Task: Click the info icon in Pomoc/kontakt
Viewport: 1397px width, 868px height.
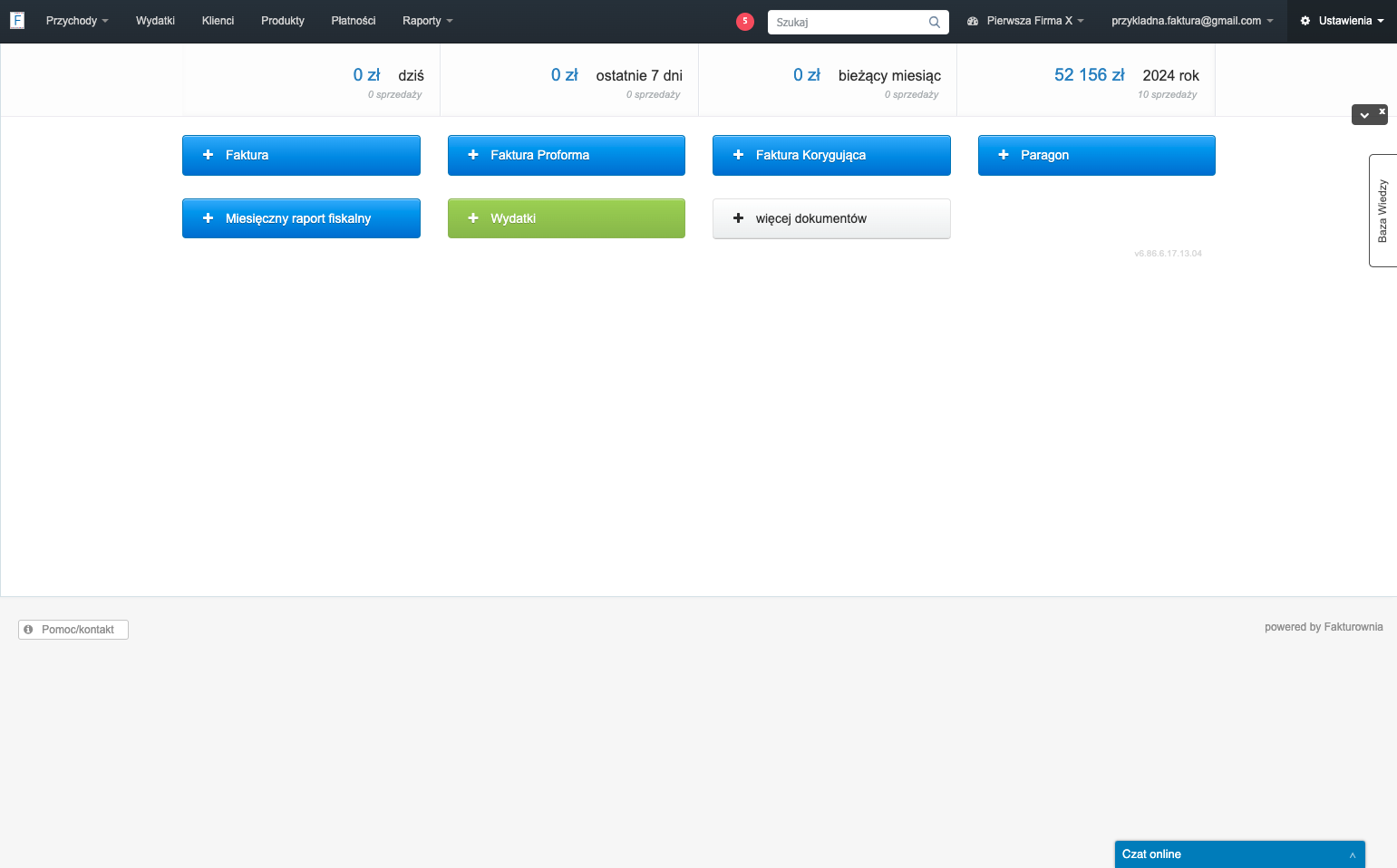Action: [x=28, y=629]
